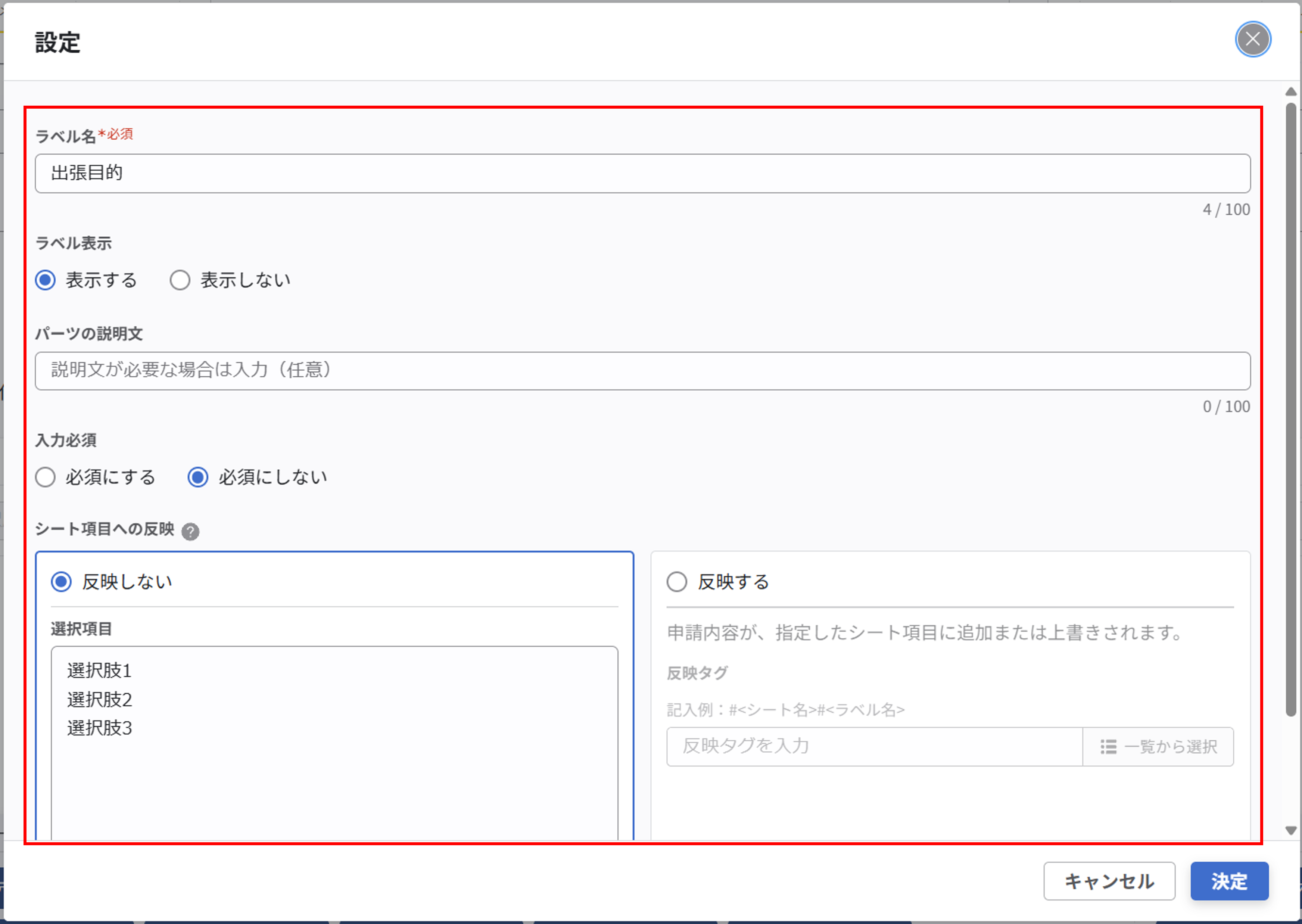Select the 表示しない radio button
Viewport: 1302px width, 924px height.
[180, 280]
